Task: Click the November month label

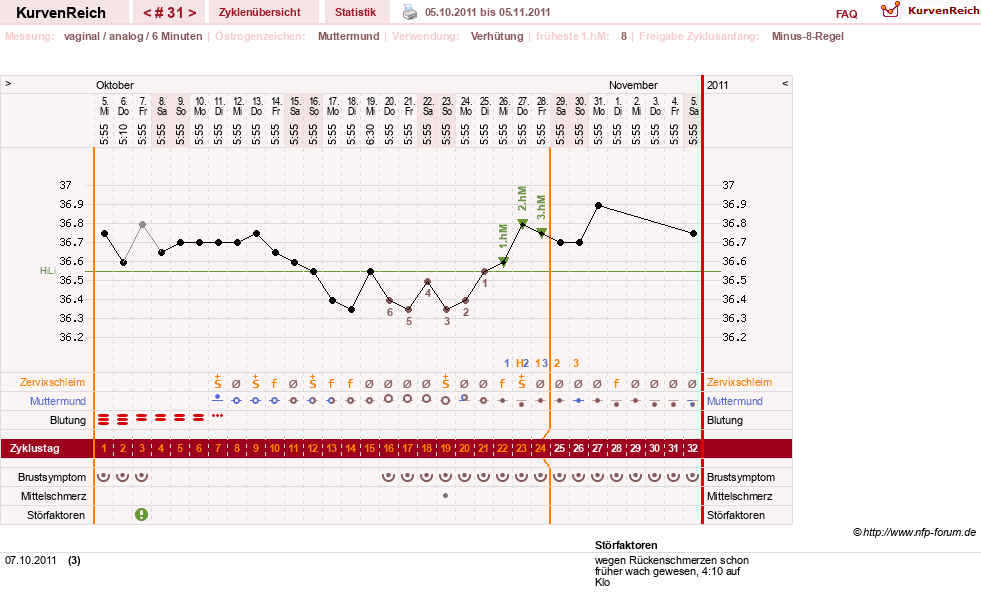Action: [x=633, y=85]
